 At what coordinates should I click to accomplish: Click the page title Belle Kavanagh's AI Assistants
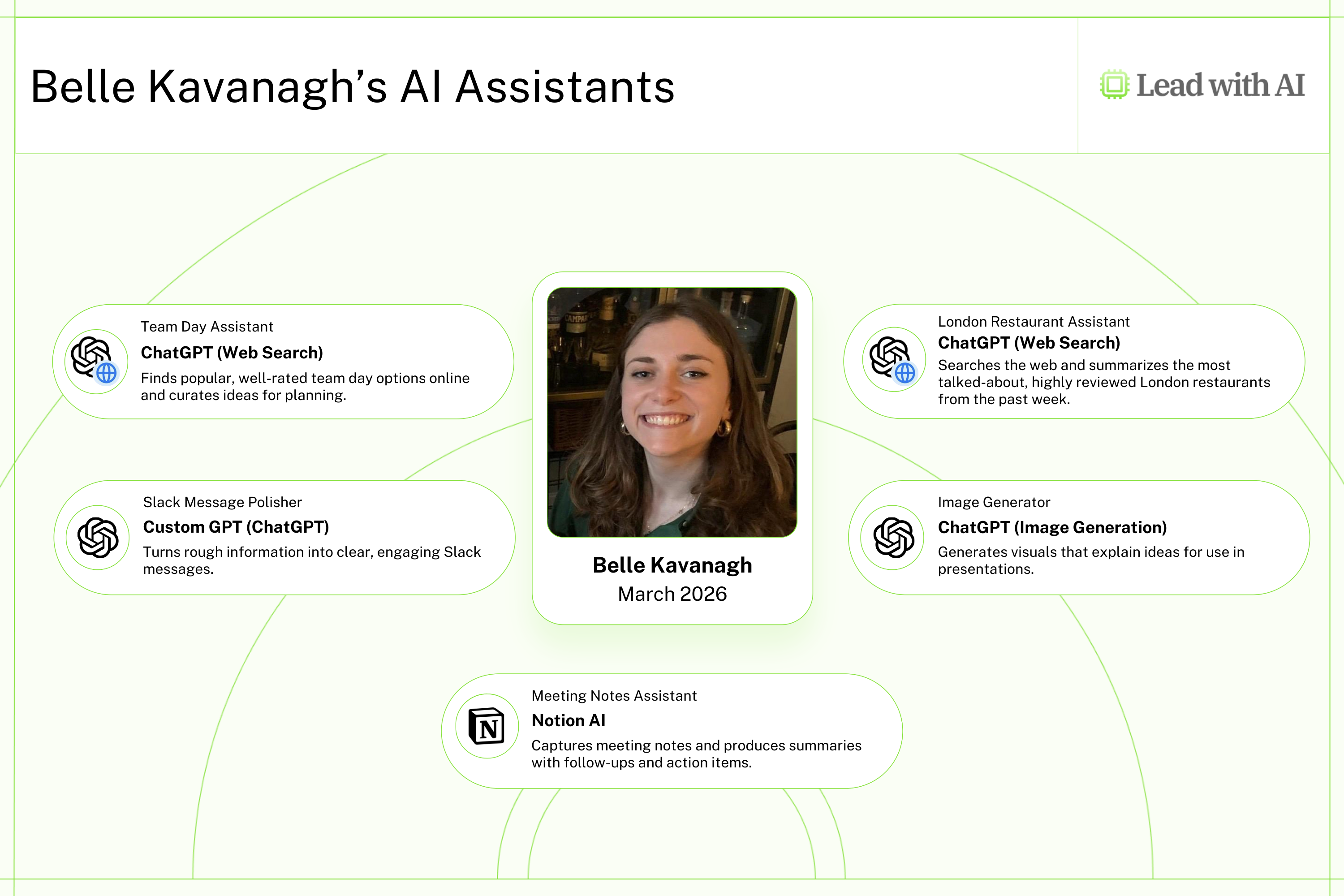[353, 87]
